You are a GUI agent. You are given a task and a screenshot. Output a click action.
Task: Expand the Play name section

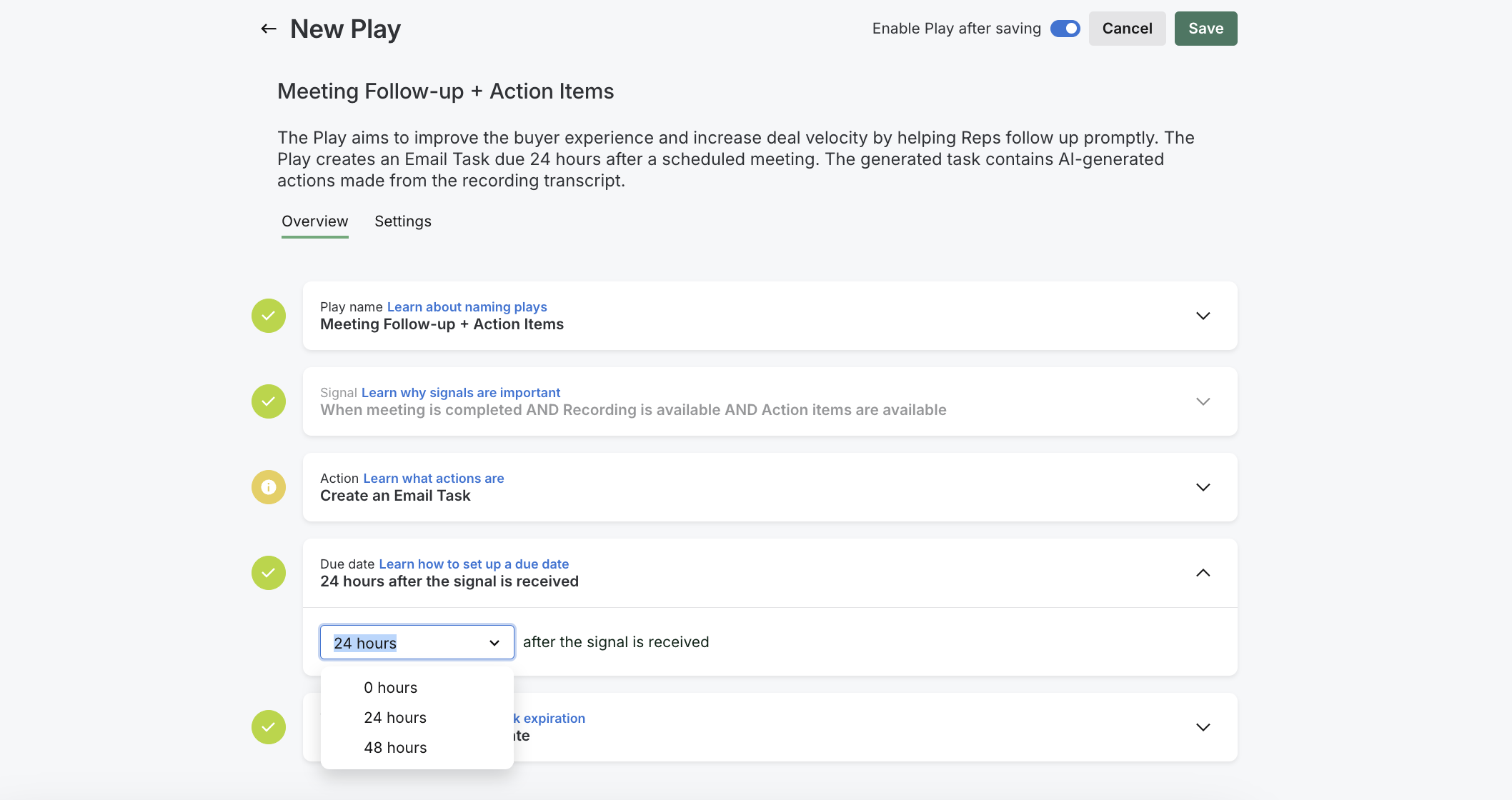pos(1203,315)
